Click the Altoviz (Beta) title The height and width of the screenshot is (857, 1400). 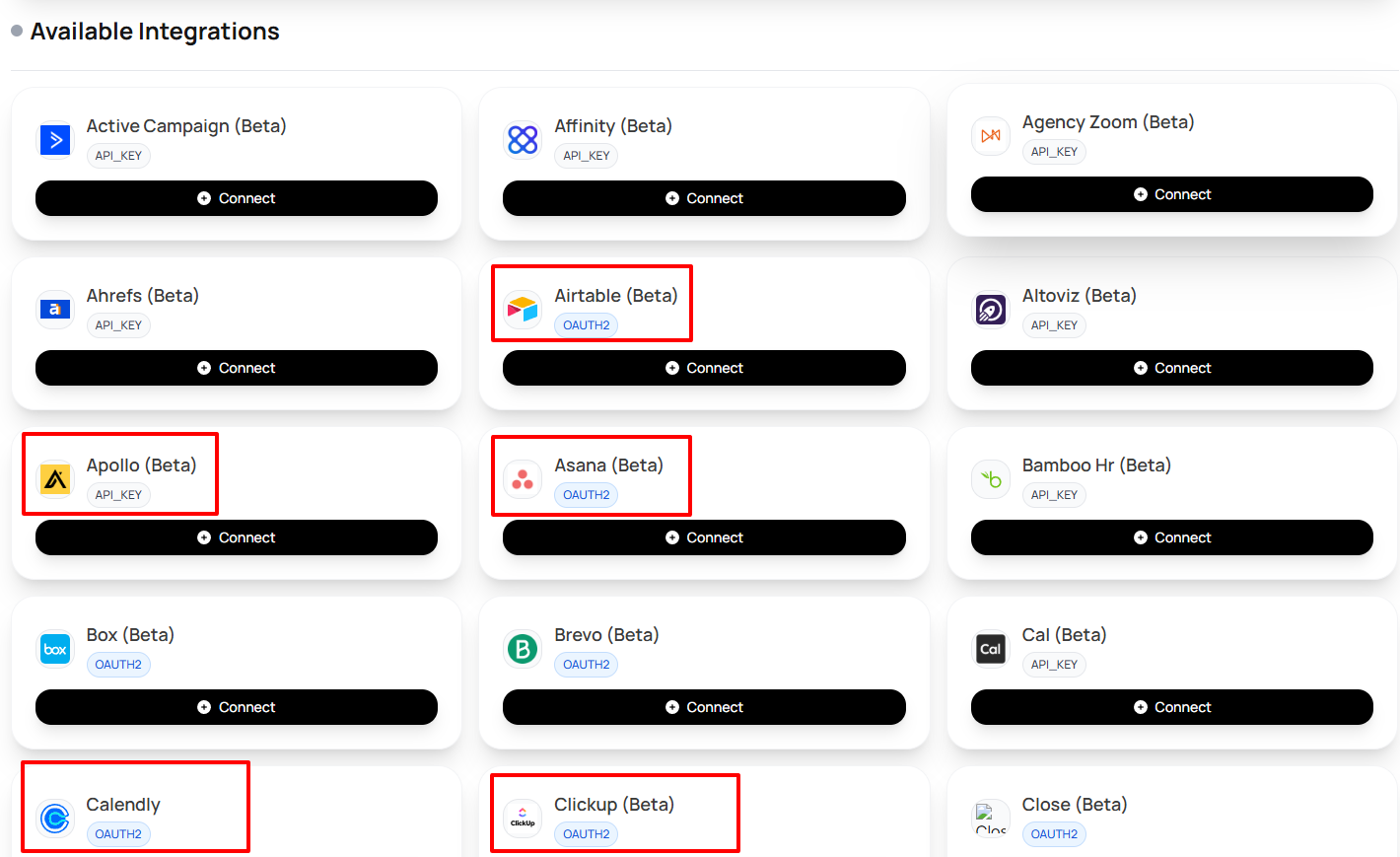(1080, 296)
